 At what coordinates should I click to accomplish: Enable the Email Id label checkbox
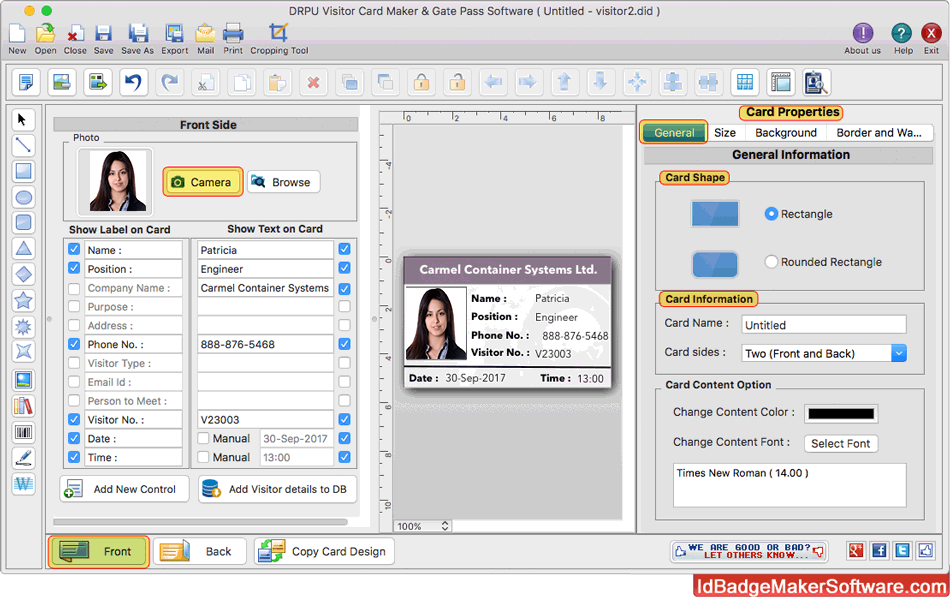coord(74,382)
